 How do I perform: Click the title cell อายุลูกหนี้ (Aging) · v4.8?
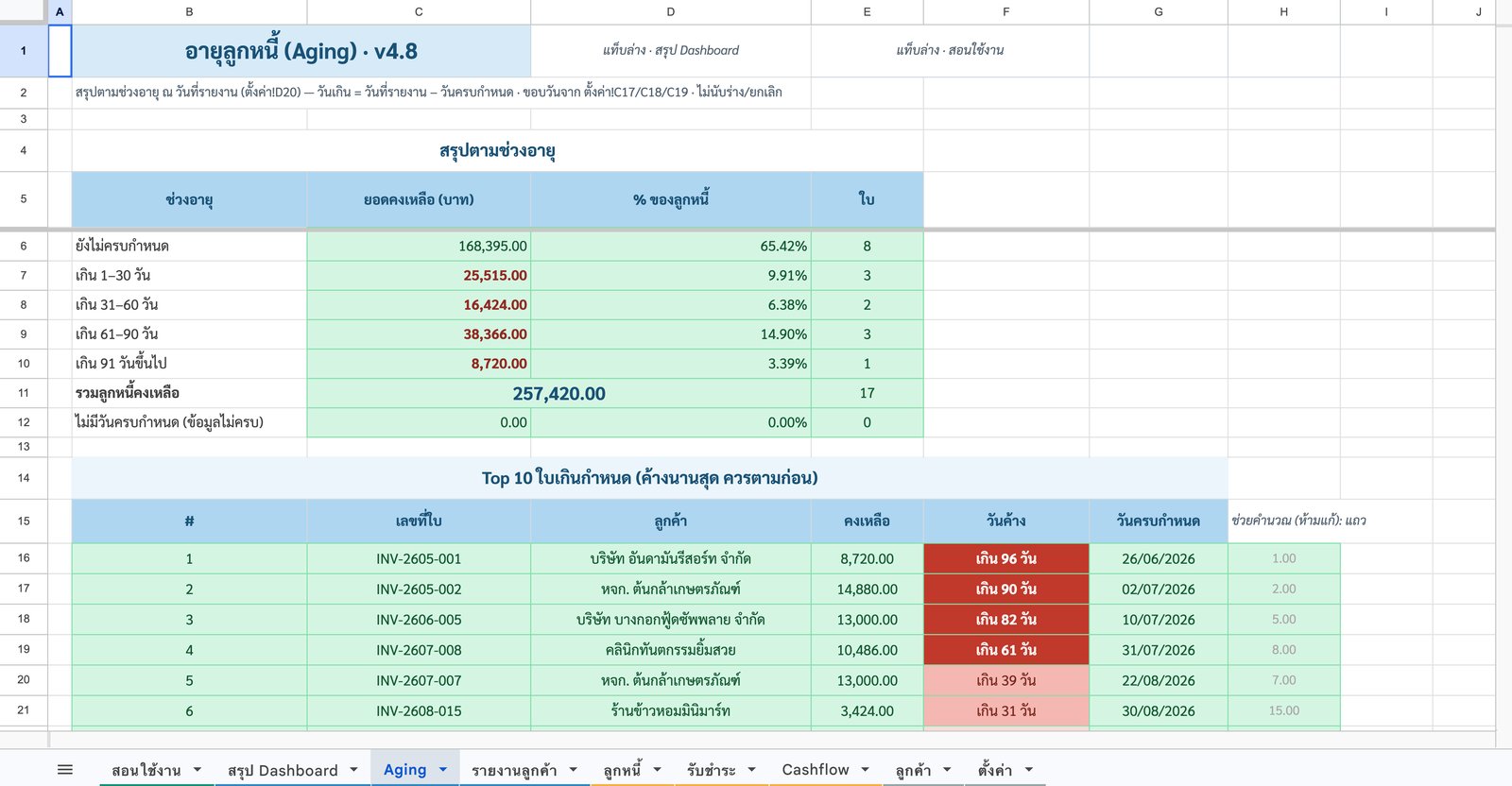pyautogui.click(x=301, y=51)
